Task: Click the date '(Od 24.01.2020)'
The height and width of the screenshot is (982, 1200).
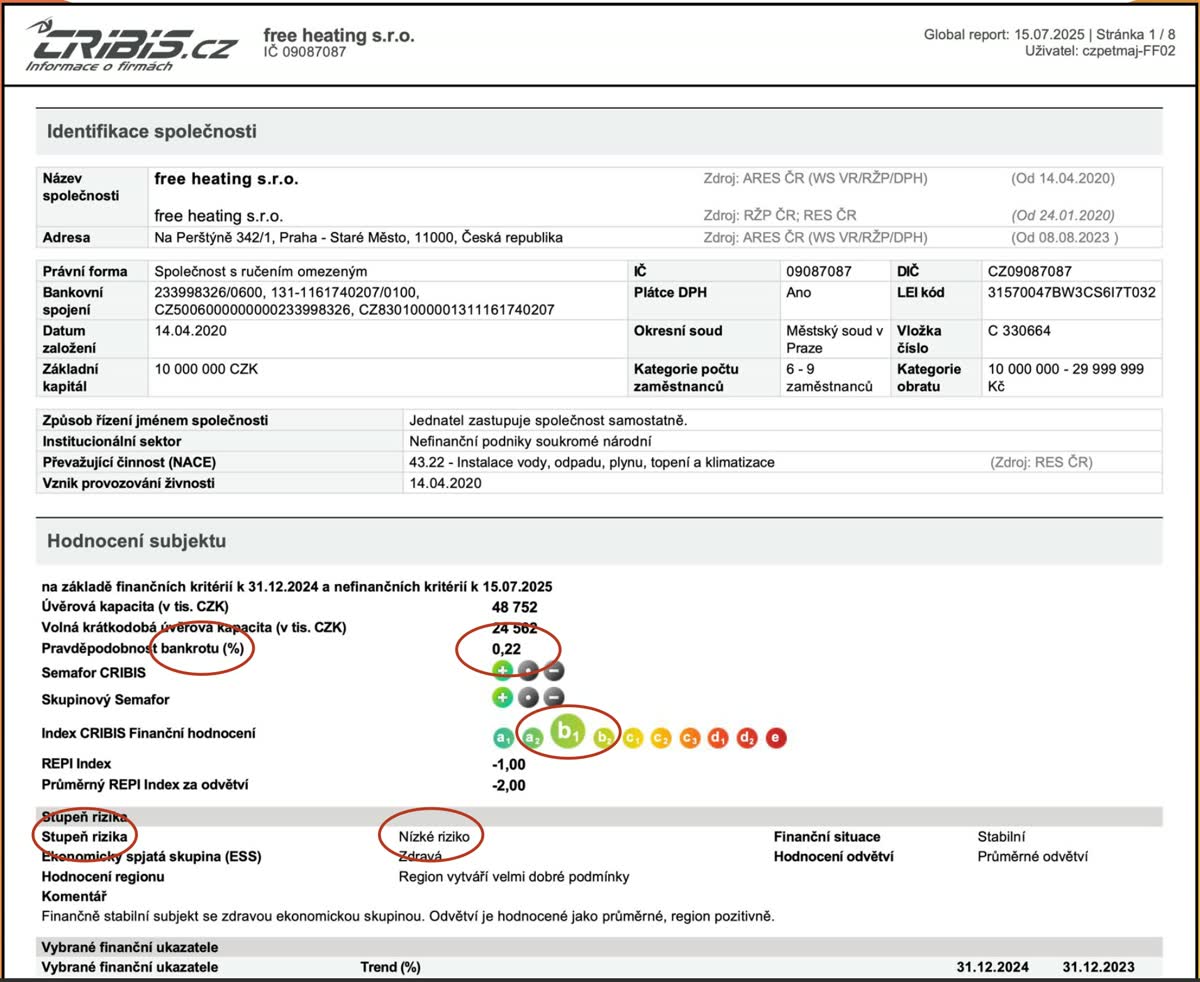Action: pyautogui.click(x=1062, y=215)
